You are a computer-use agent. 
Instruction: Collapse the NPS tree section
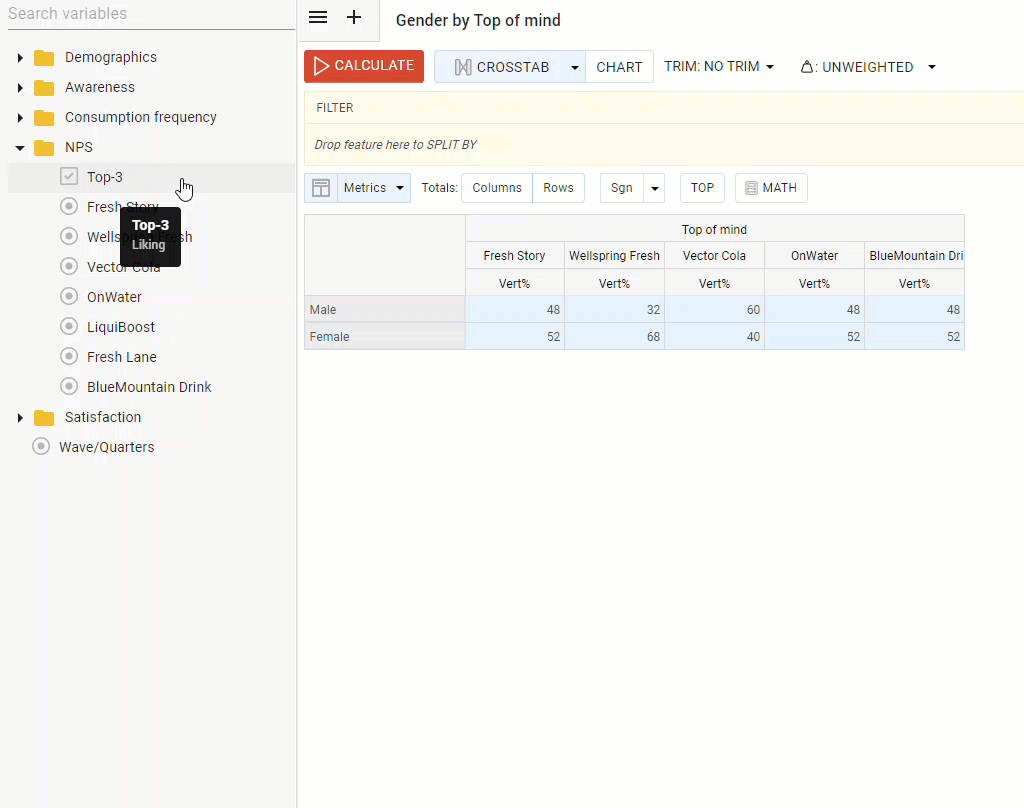[20, 147]
